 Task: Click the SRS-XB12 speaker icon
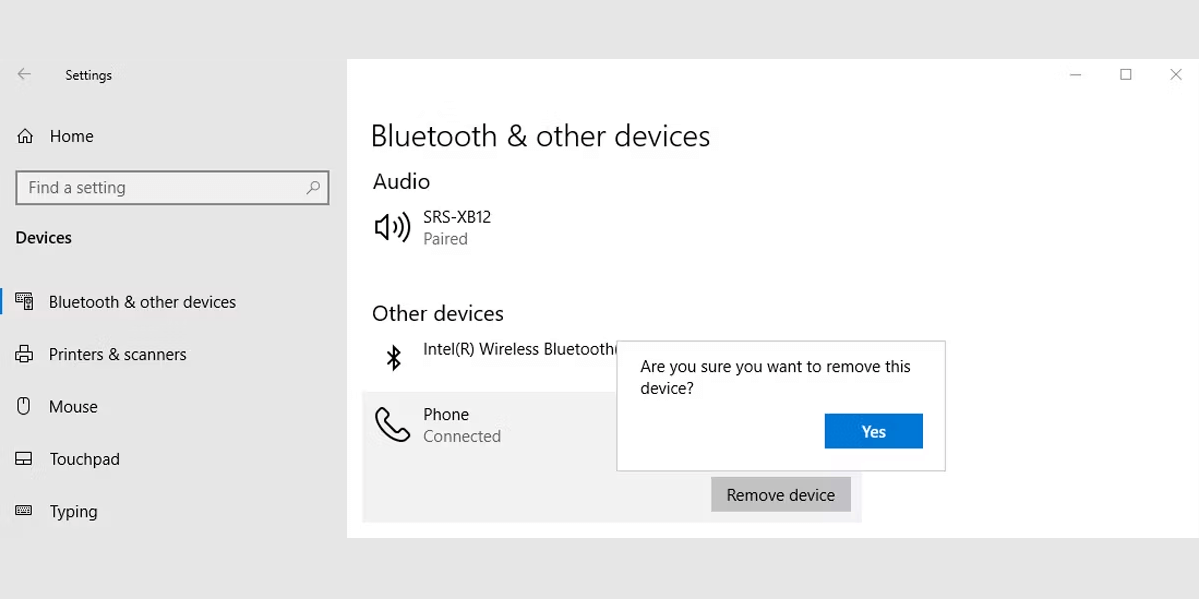click(x=392, y=227)
